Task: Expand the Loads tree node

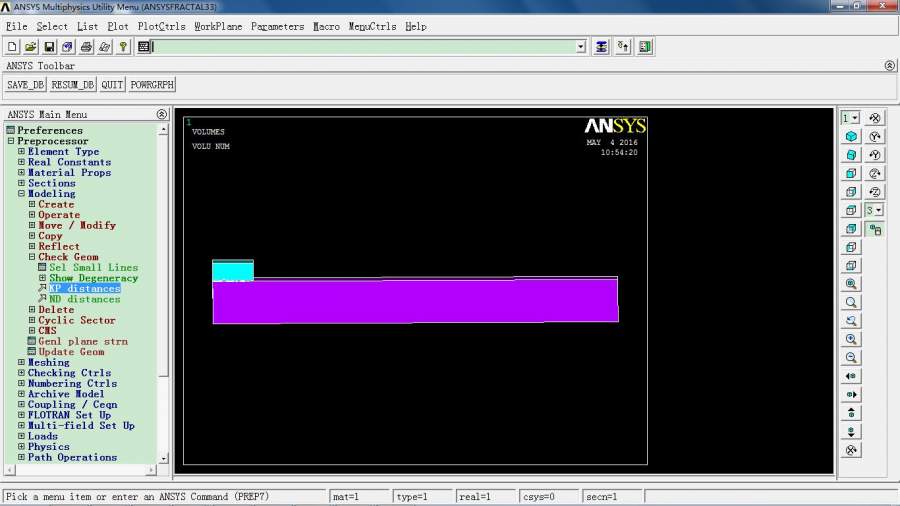Action: click(21, 436)
